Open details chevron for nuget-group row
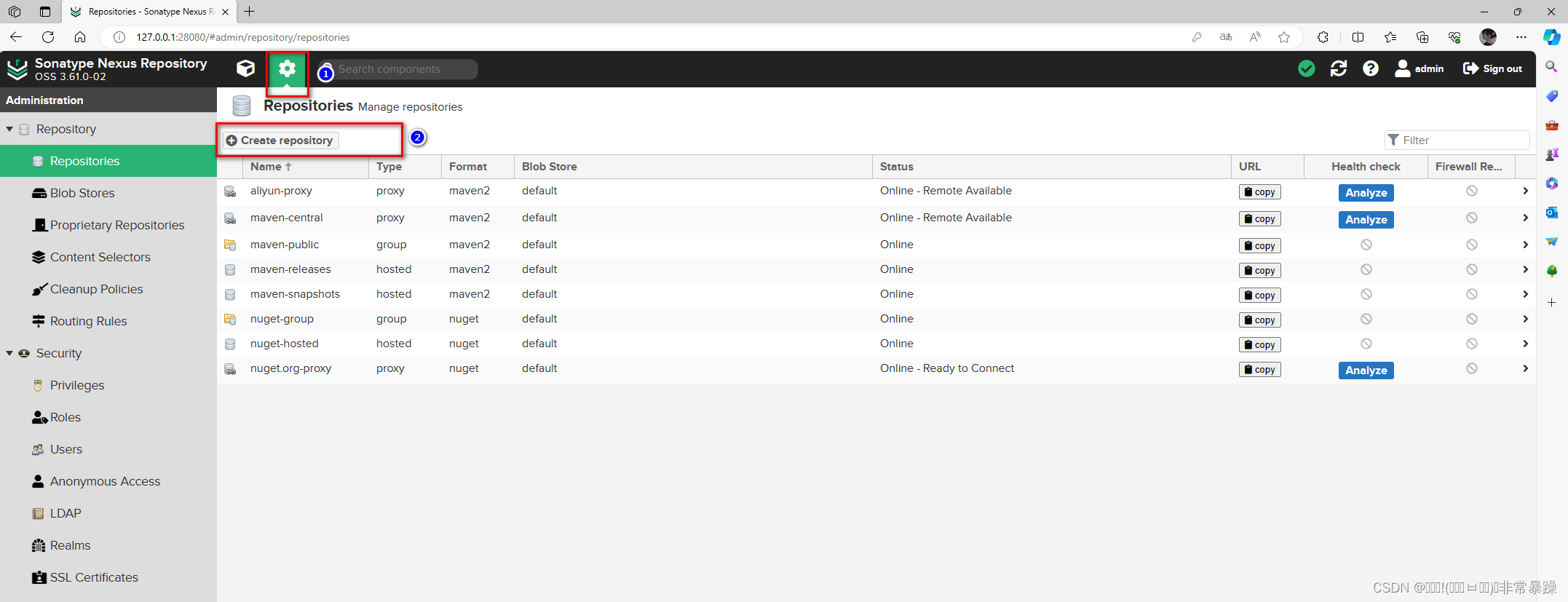Screen dimensions: 1568x602 point(1525,319)
